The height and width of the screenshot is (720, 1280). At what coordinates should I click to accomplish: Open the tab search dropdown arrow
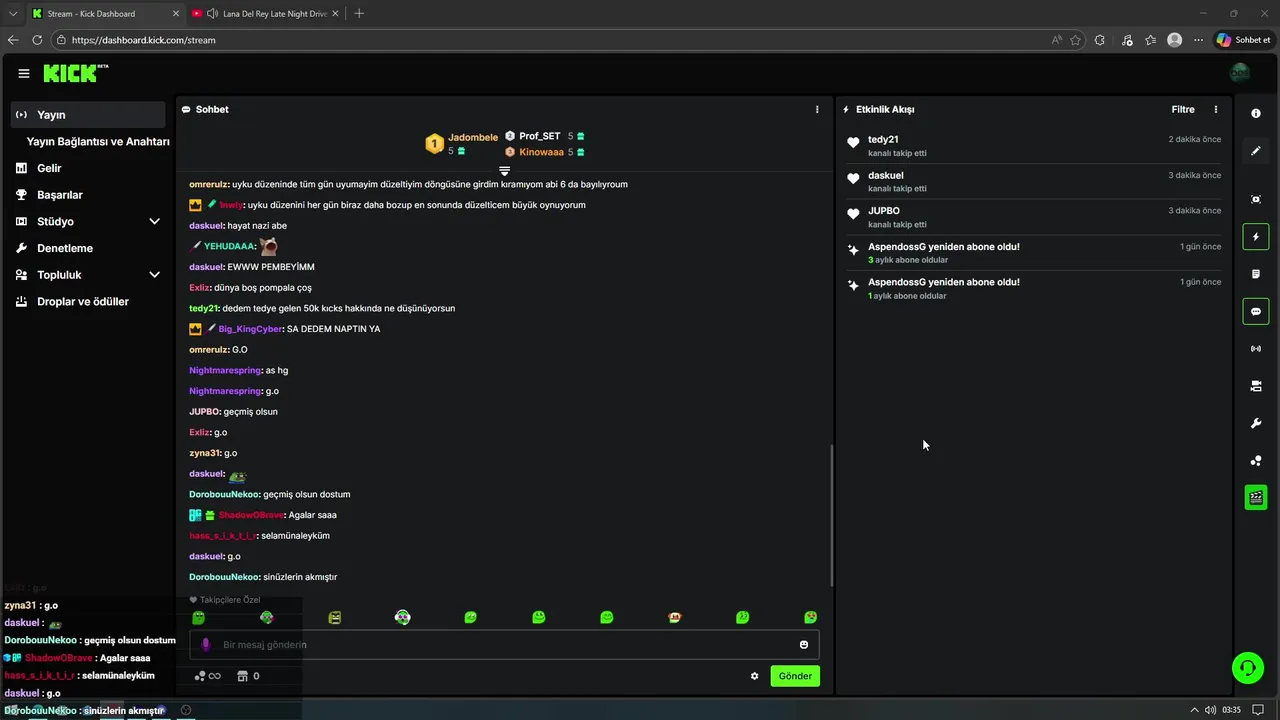[x=13, y=14]
